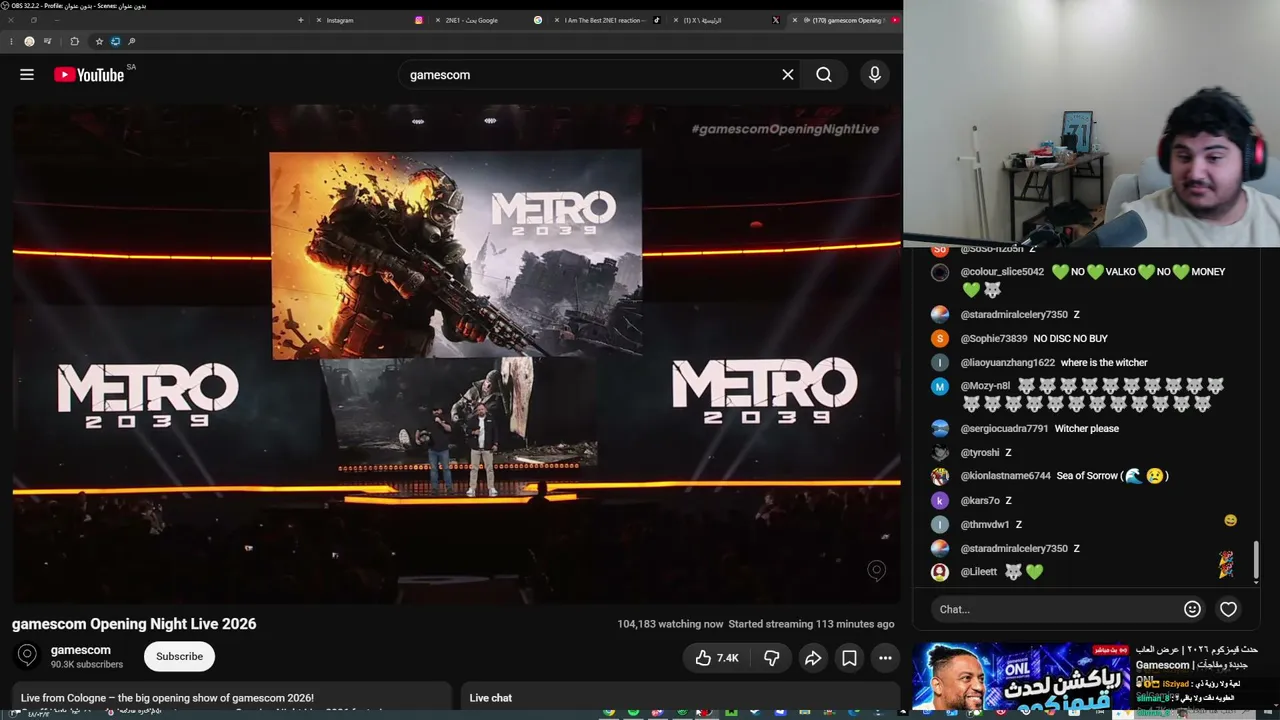Open @Sophie73839's chat username

(x=994, y=339)
